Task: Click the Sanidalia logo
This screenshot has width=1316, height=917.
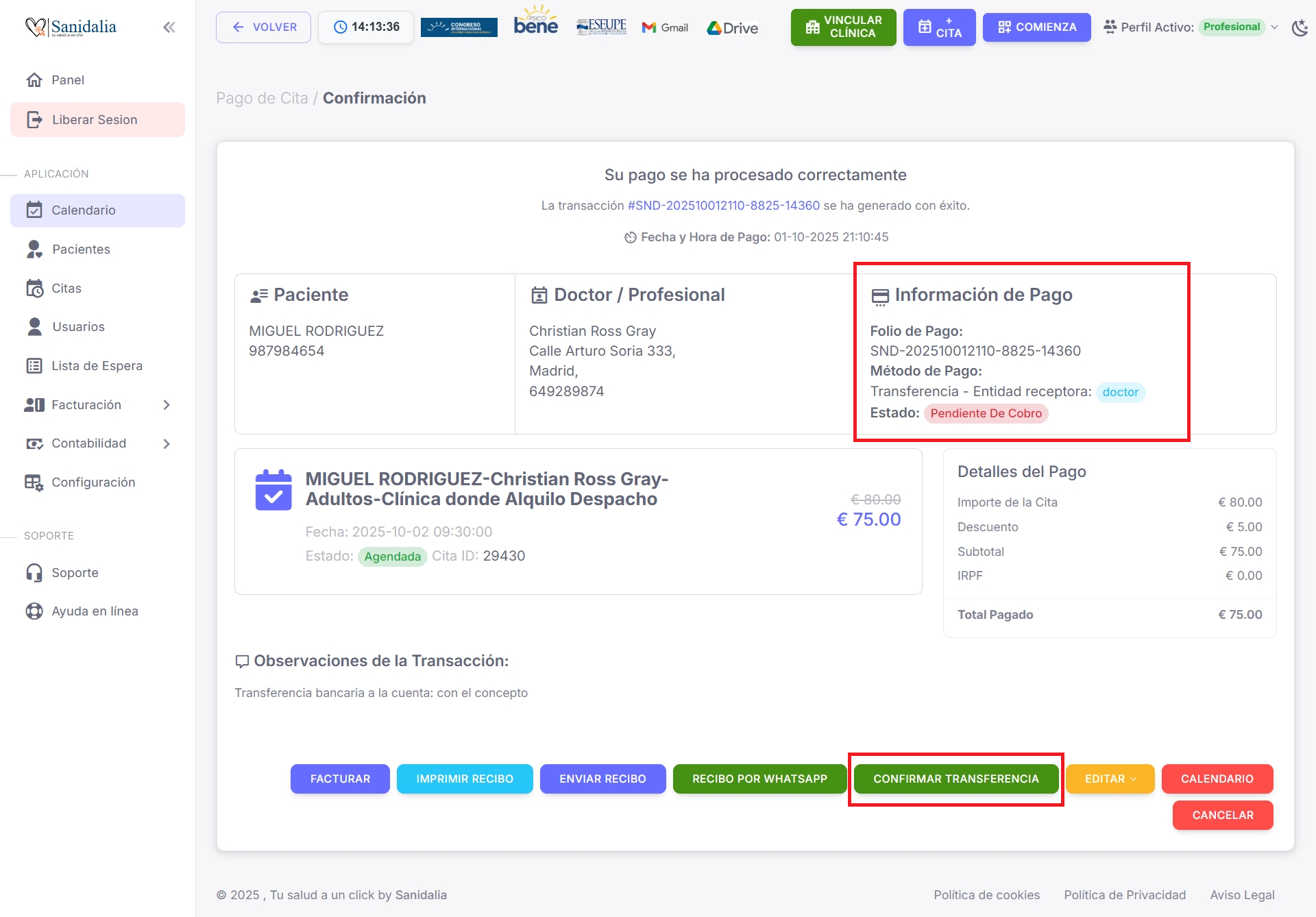Action: [71, 27]
